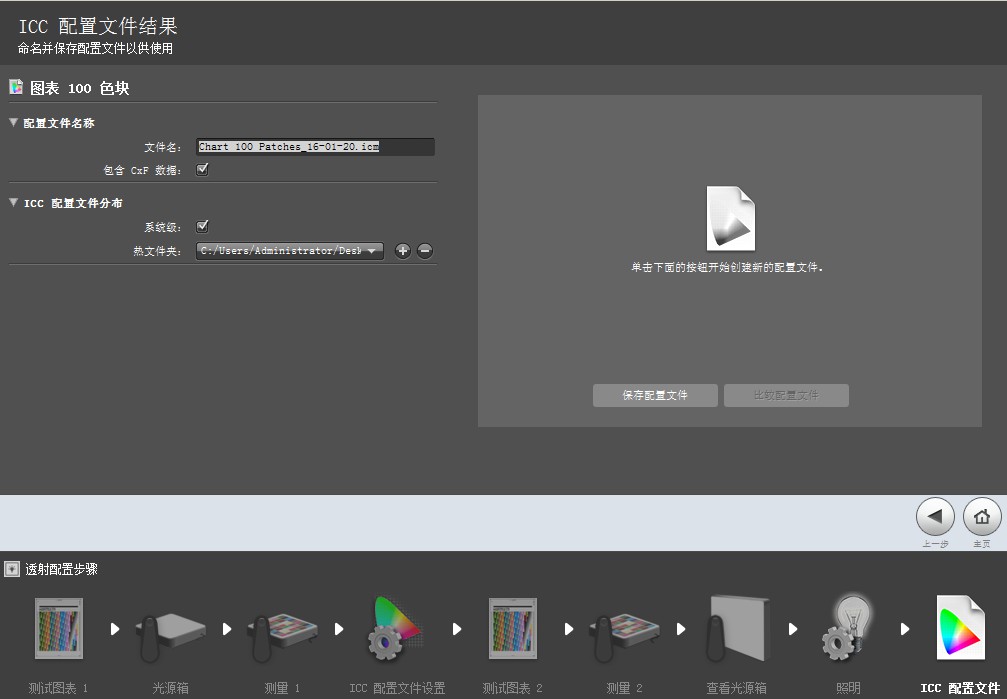Click the 文件名 text field
1007x699 pixels.
click(x=315, y=147)
